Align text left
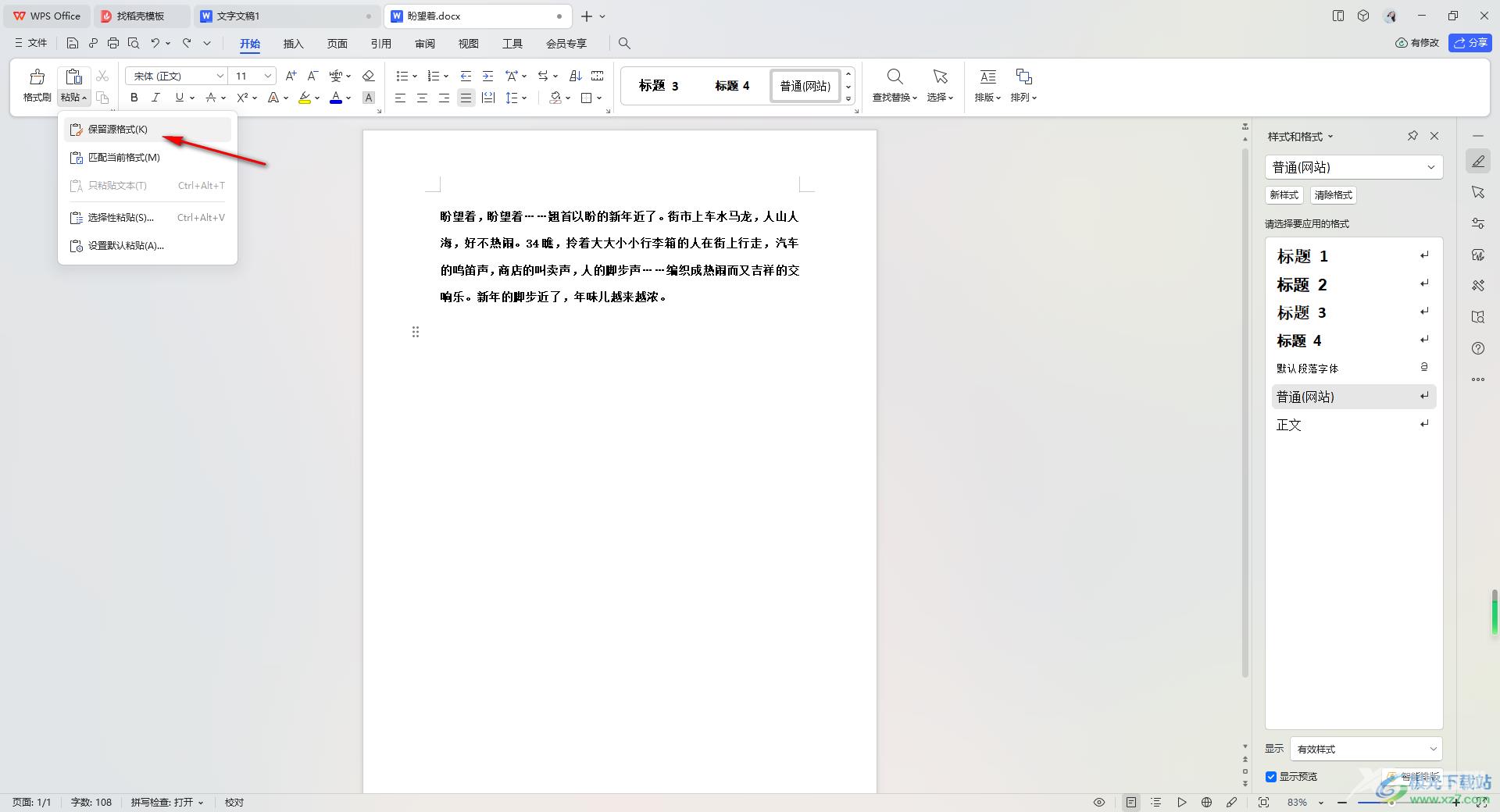Screen dimensions: 1500x812 [400, 98]
